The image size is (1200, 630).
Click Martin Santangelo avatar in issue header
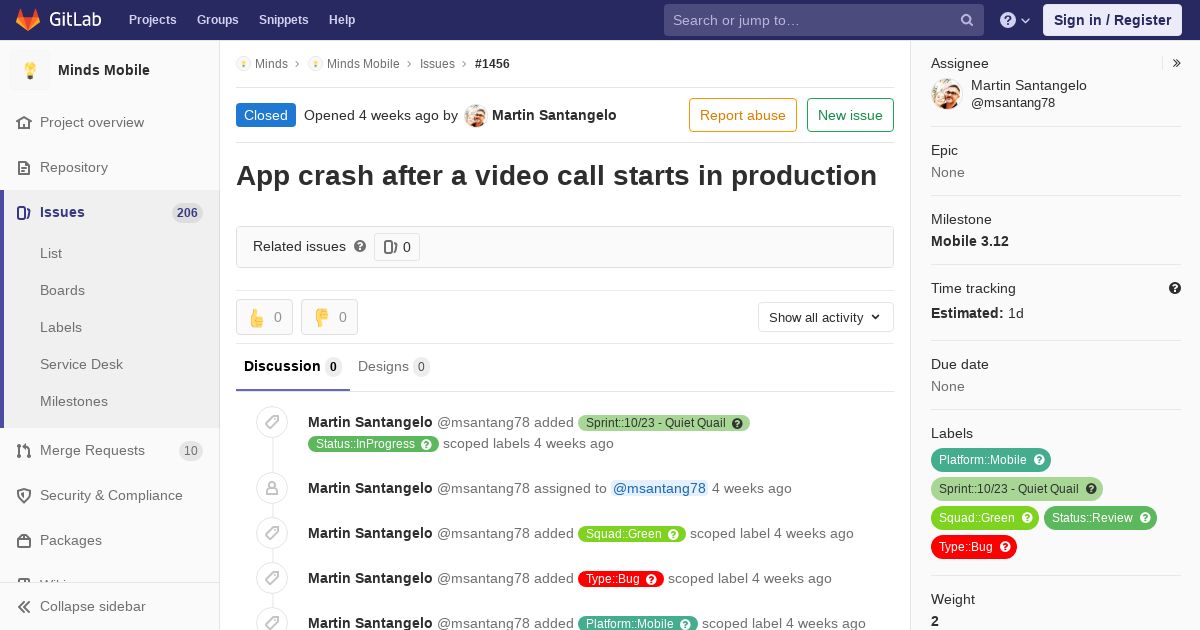[x=475, y=115]
